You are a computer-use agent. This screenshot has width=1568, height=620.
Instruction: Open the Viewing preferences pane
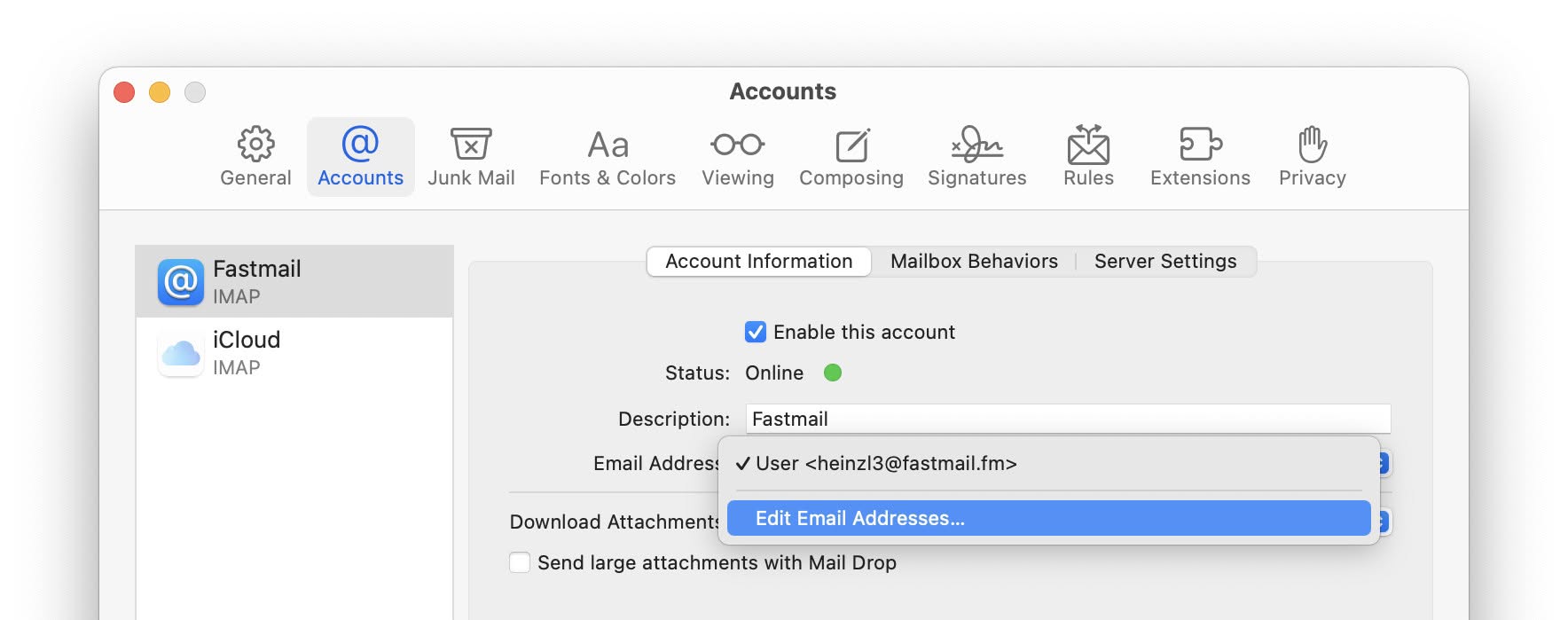(x=738, y=157)
